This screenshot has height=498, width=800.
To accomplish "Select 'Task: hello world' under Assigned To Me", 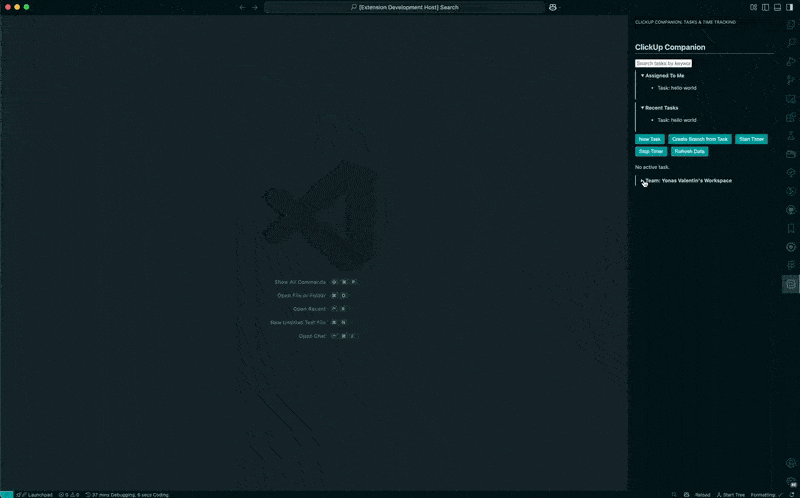I will pyautogui.click(x=677, y=88).
